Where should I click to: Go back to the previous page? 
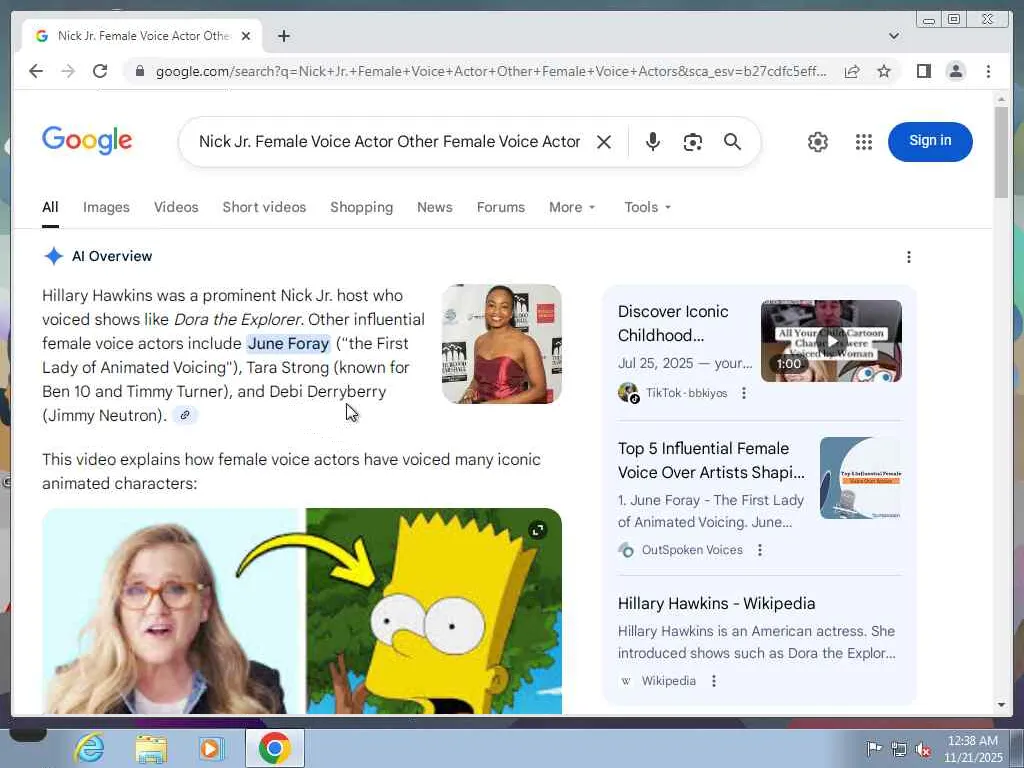tap(36, 71)
